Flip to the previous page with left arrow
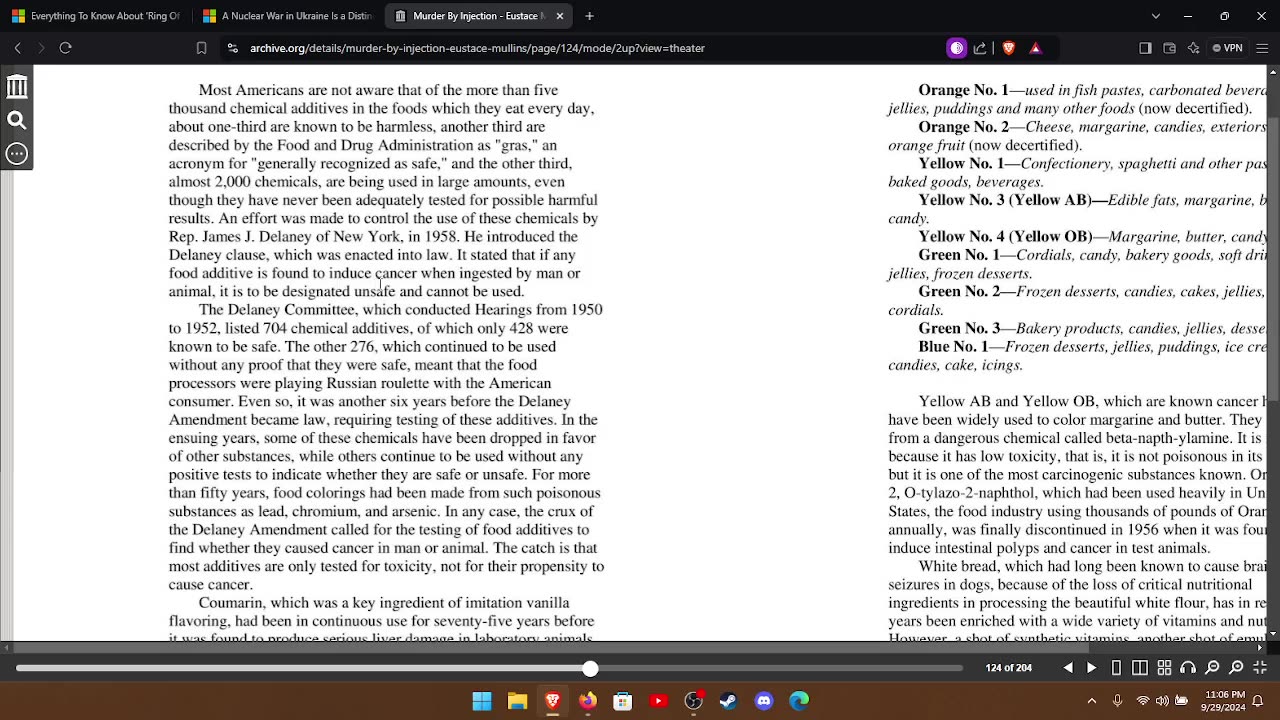 [x=1068, y=668]
